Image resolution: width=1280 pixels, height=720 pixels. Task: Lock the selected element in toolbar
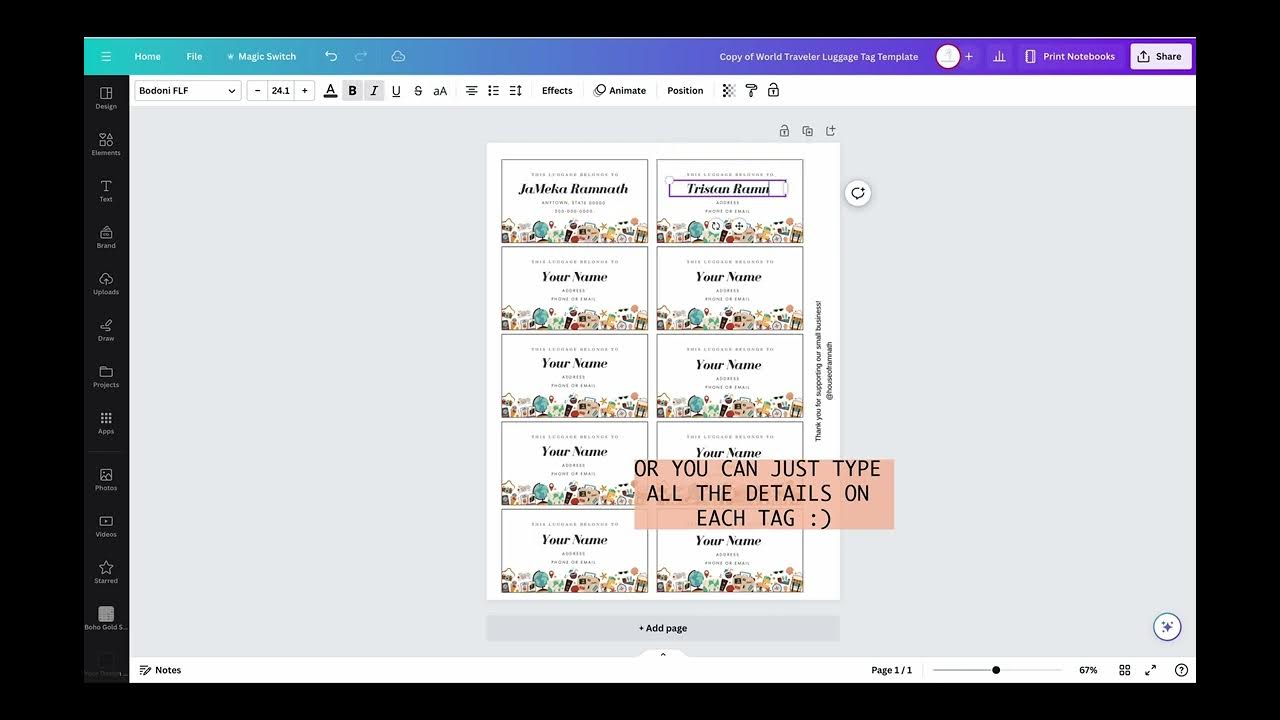click(773, 91)
